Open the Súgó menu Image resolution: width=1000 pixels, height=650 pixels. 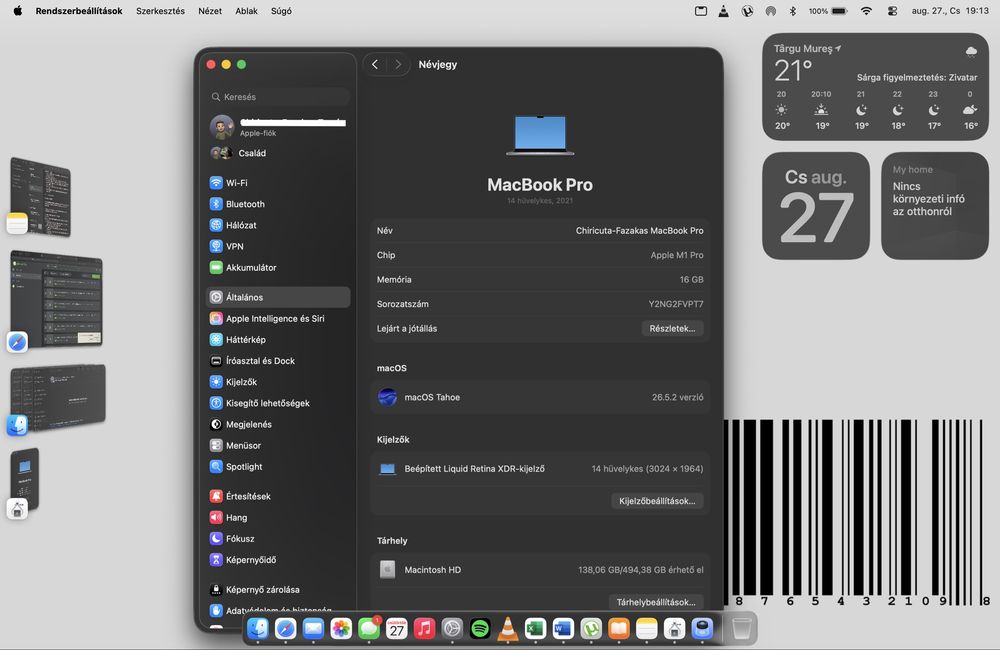pyautogui.click(x=281, y=11)
